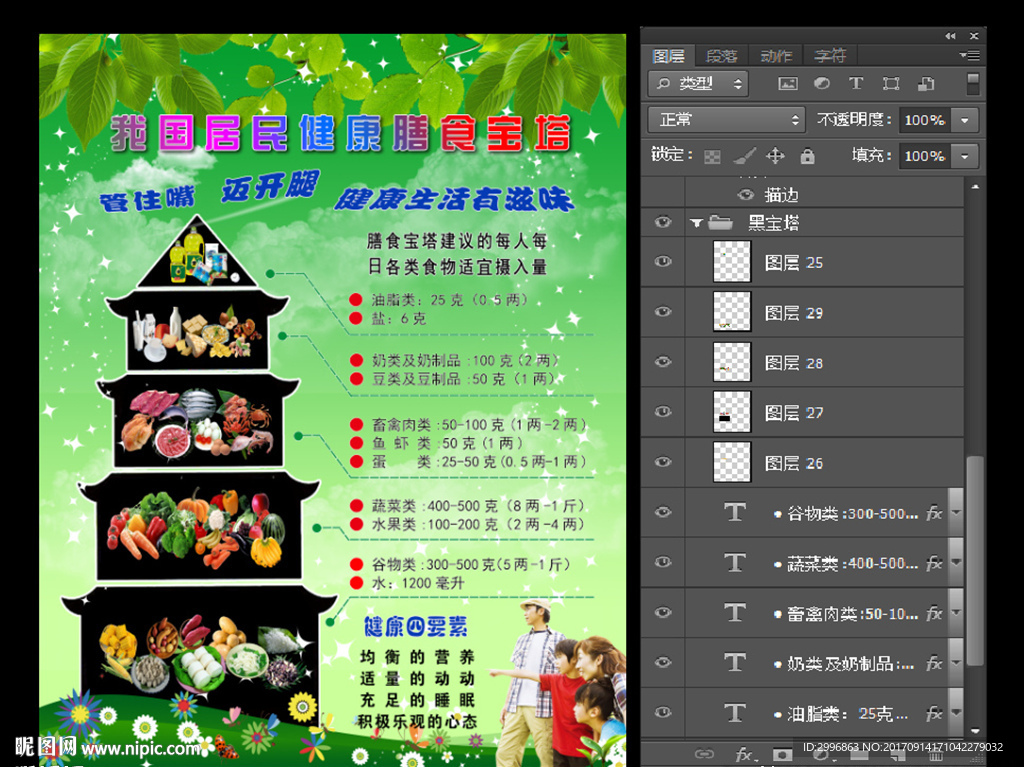This screenshot has height=767, width=1024.
Task: Expand effects arrow on 蔬菜类 layer
Action: [956, 563]
